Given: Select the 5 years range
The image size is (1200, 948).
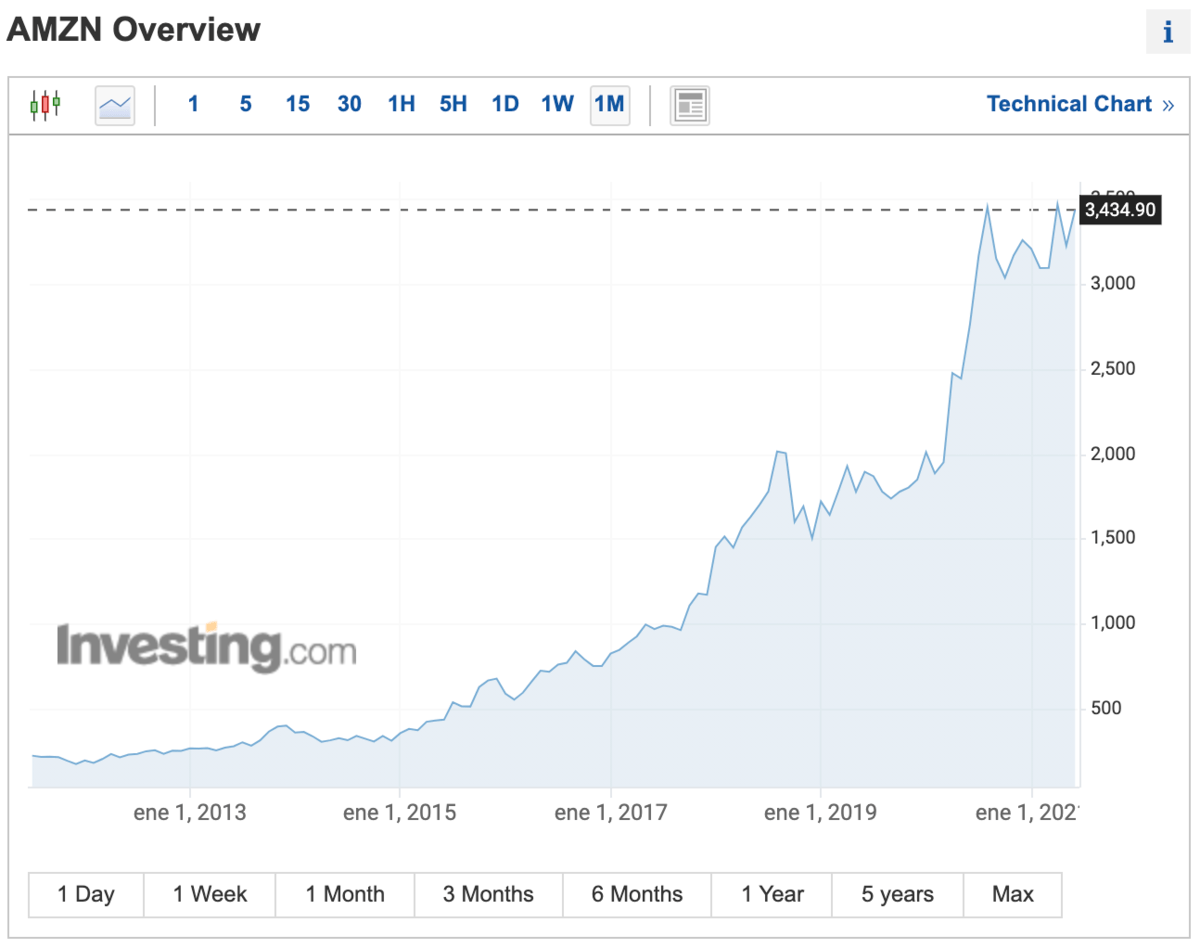Looking at the screenshot, I should tap(896, 894).
